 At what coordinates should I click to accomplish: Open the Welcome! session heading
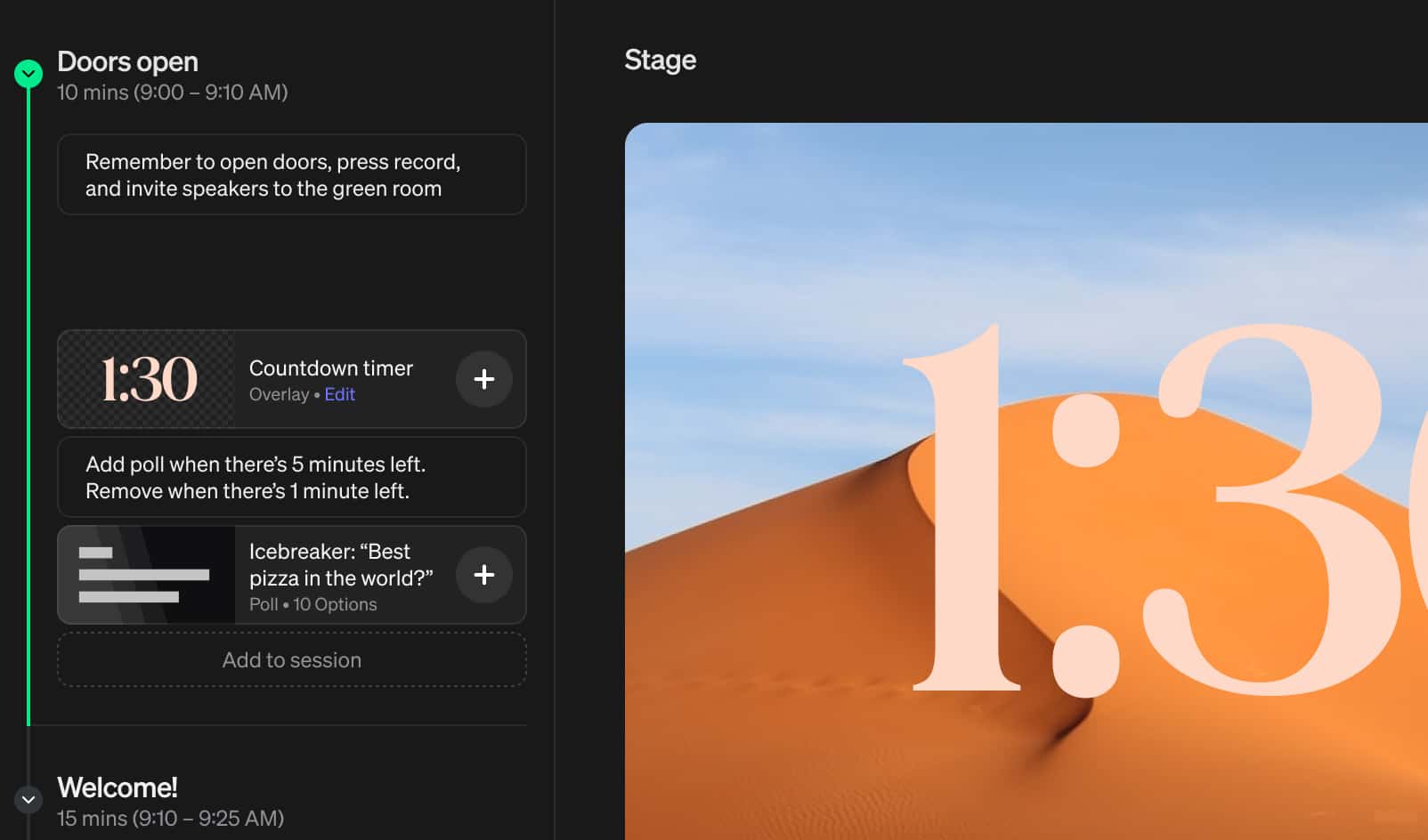click(x=117, y=787)
